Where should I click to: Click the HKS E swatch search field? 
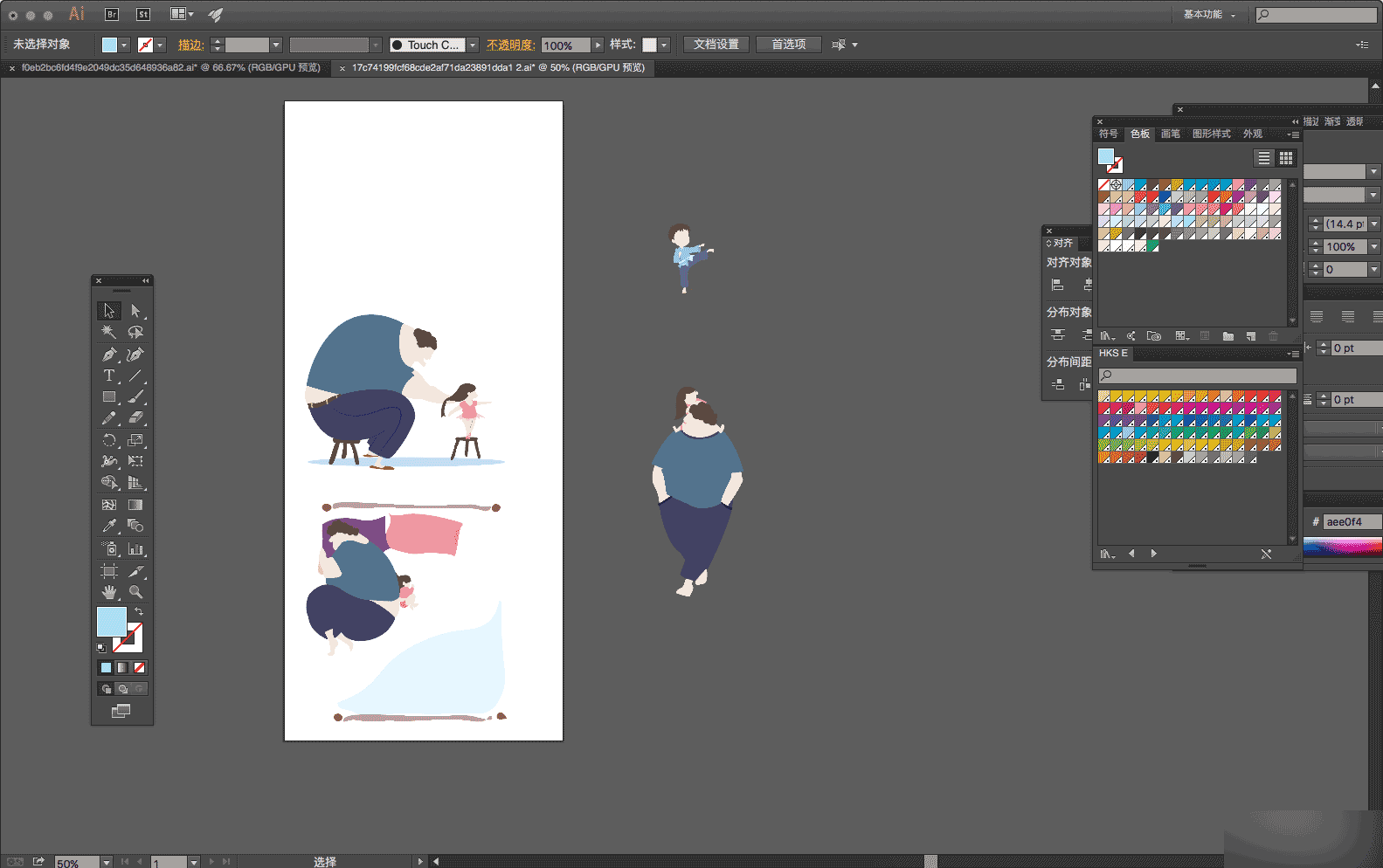point(1197,375)
